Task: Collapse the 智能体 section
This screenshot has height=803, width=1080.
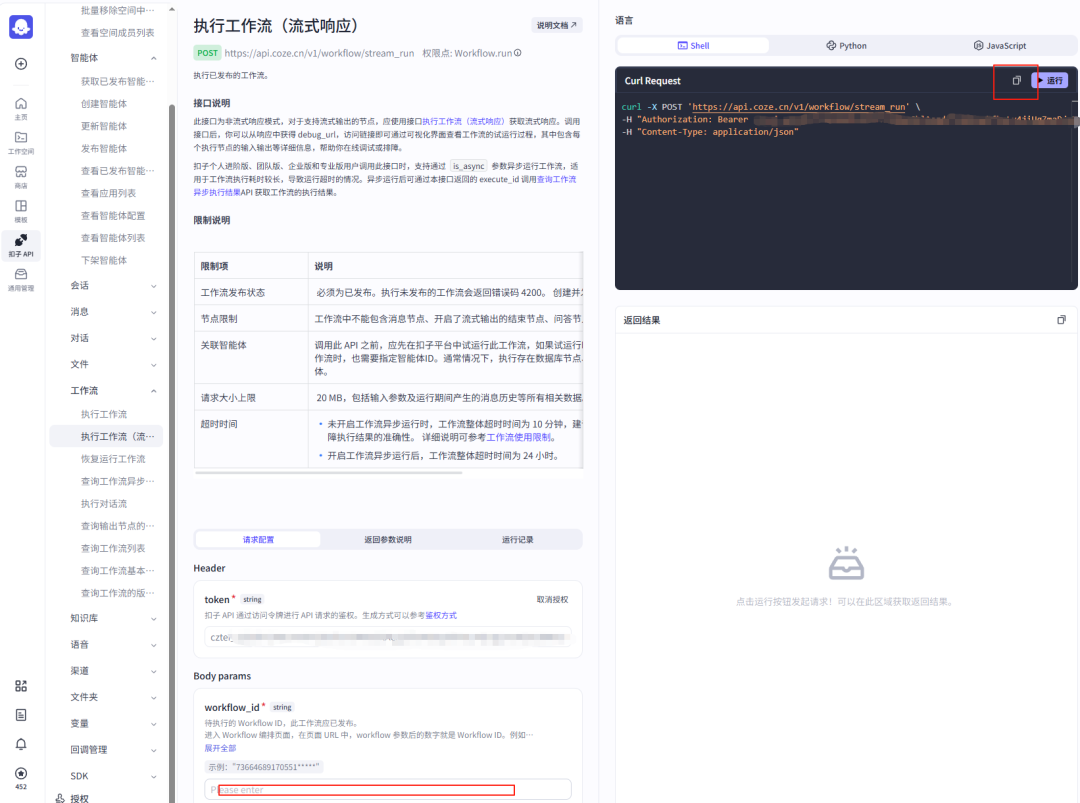Action: click(x=154, y=59)
